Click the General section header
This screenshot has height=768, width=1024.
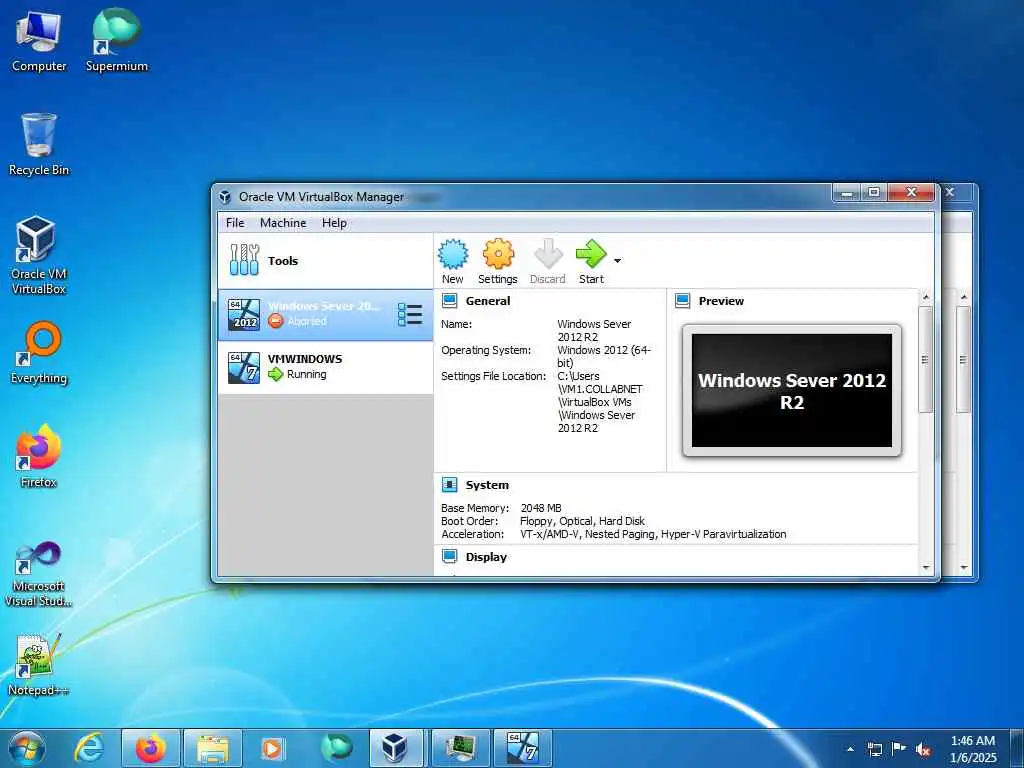(488, 301)
